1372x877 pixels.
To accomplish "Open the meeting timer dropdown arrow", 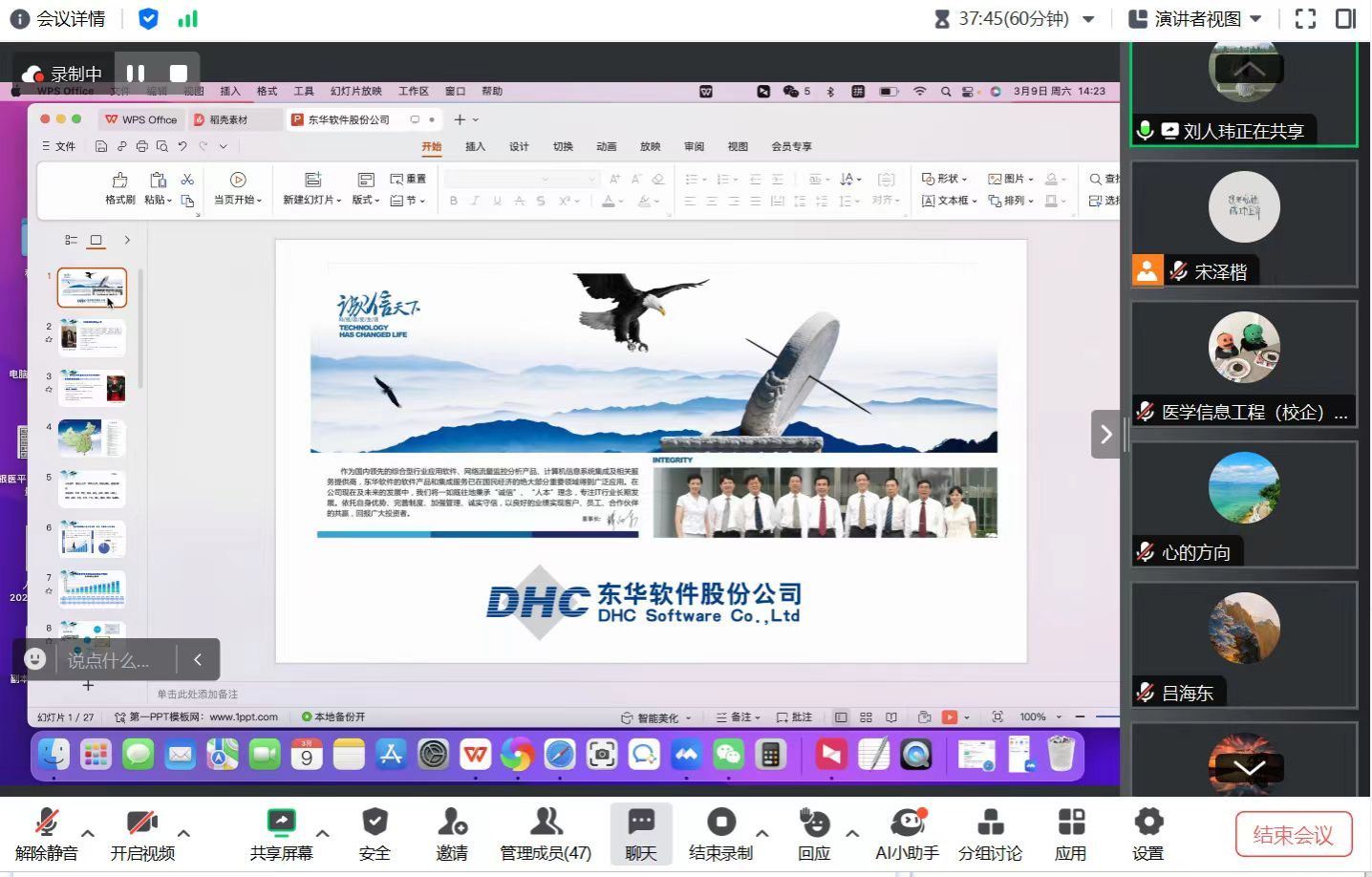I will 1088,19.
